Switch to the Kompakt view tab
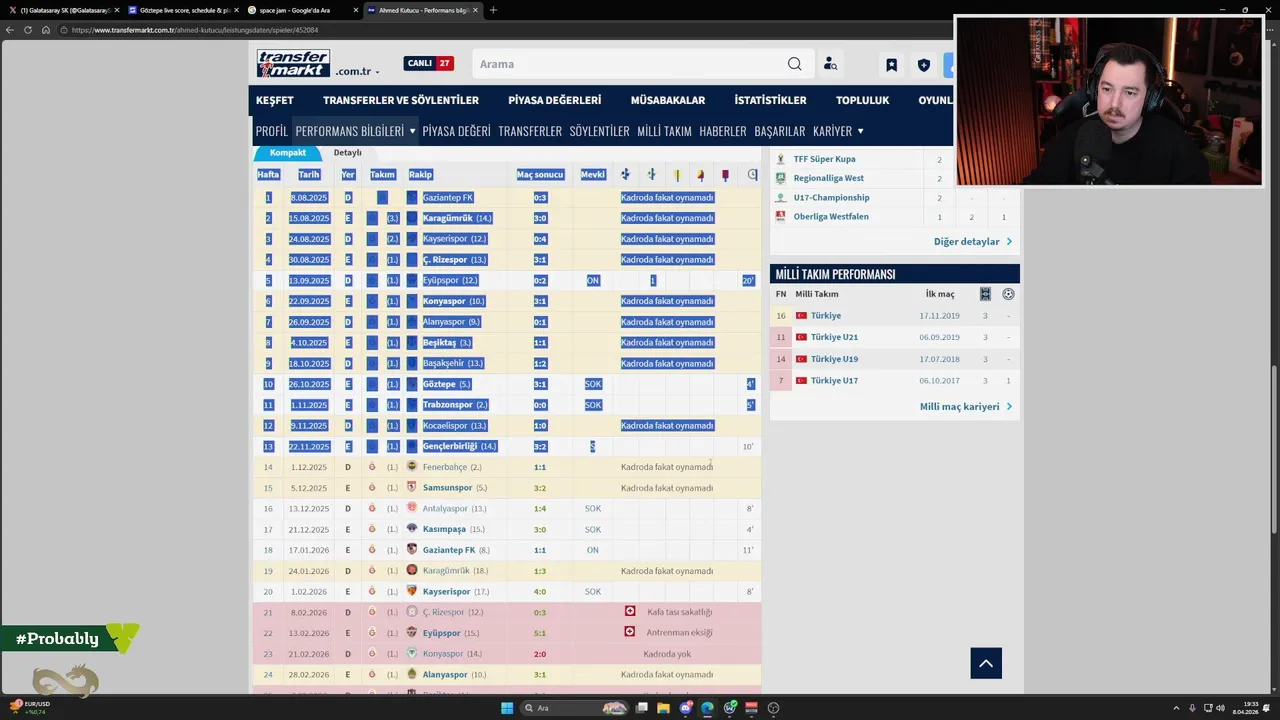This screenshot has width=1280, height=720. click(x=288, y=153)
